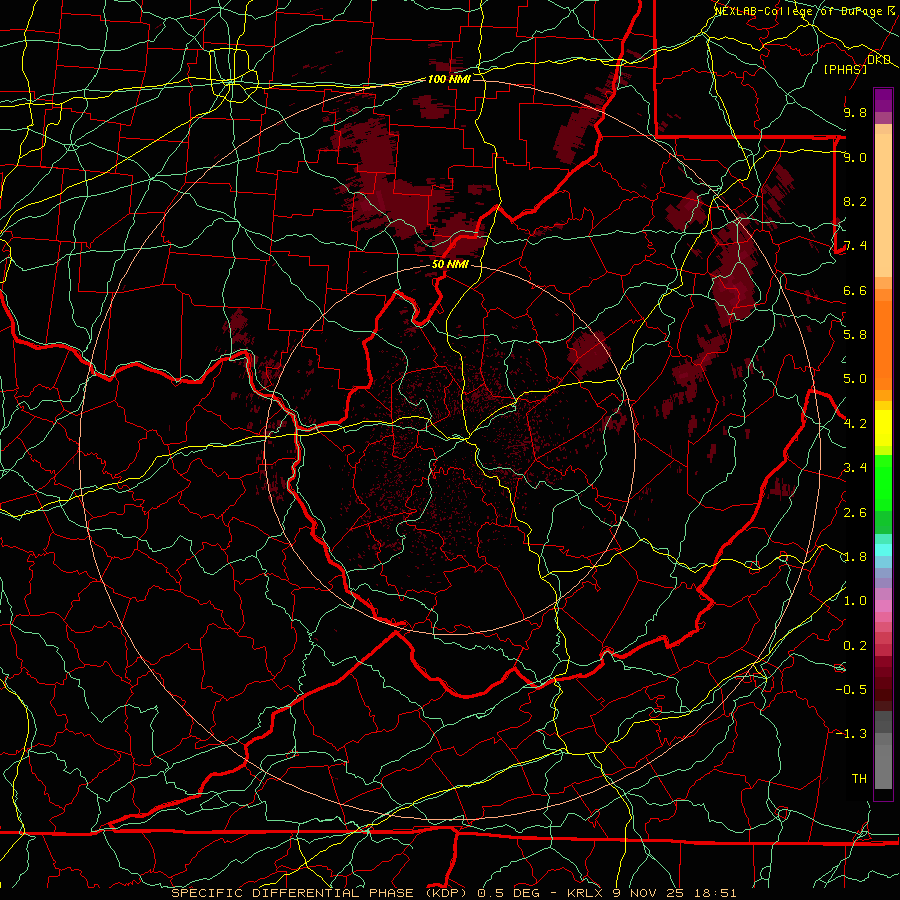Image resolution: width=900 pixels, height=900 pixels.
Task: Click the 9.8 scale value
Action: click(855, 112)
